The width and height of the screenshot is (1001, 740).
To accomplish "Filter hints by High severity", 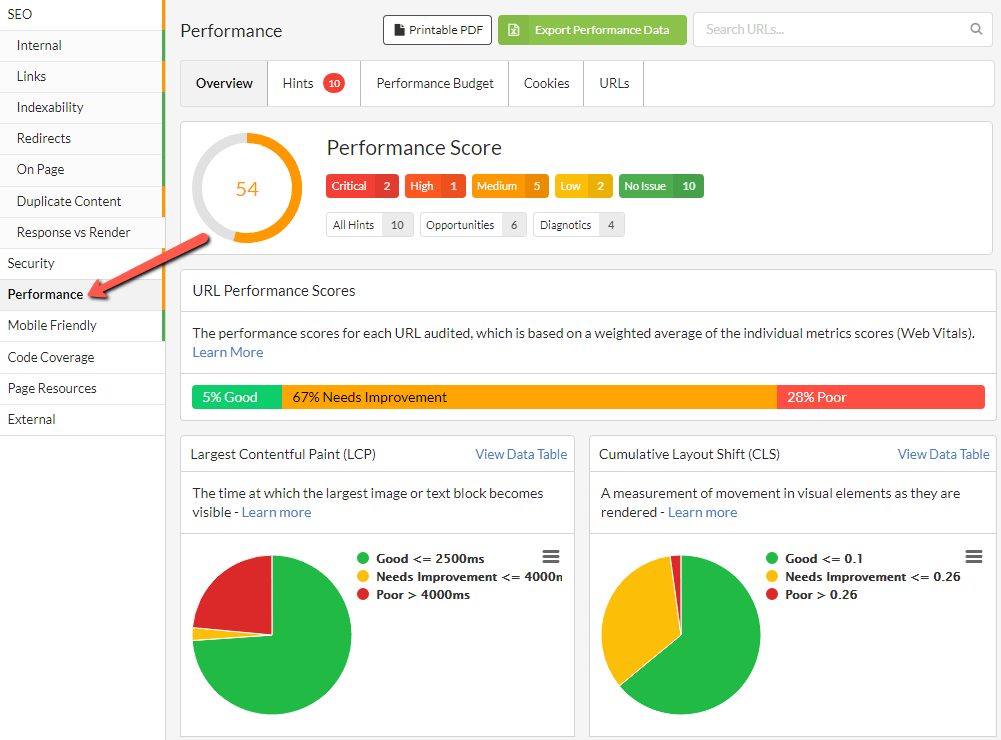I will pos(435,186).
